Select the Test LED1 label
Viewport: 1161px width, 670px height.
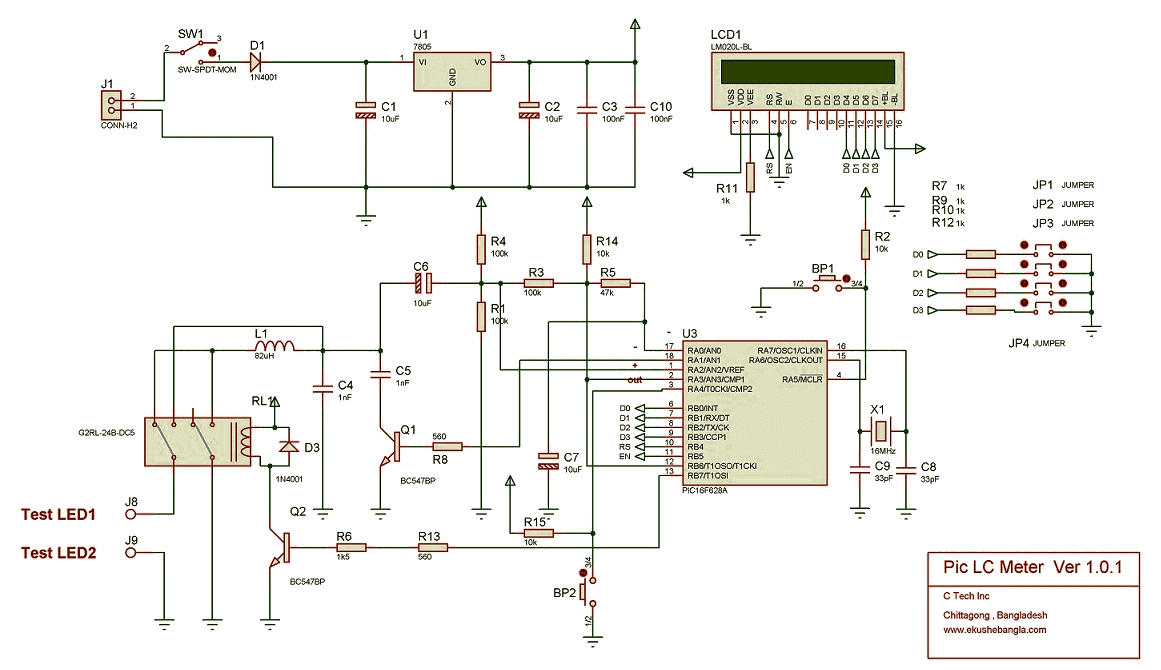tap(58, 514)
